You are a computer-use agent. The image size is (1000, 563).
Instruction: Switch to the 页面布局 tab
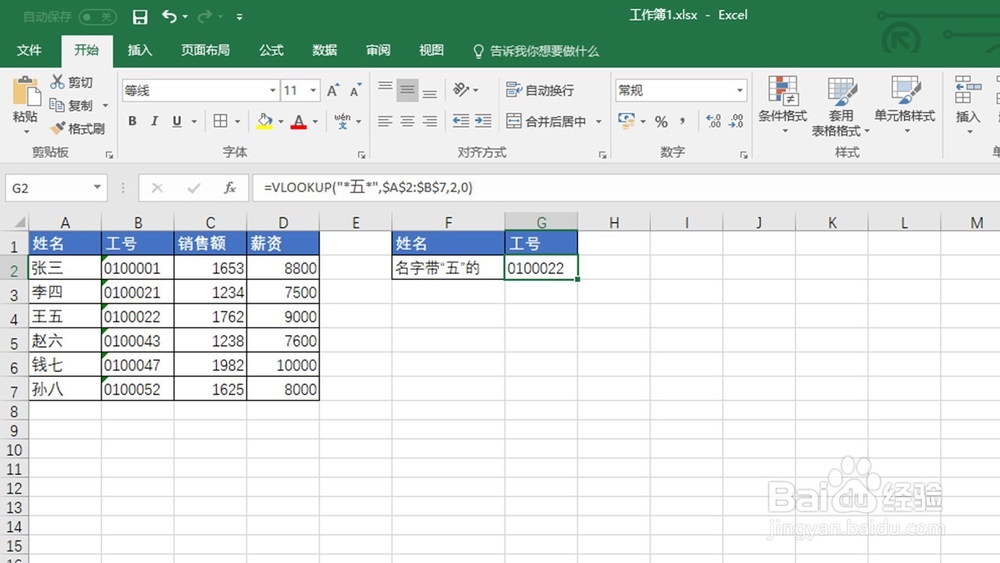tap(205, 50)
